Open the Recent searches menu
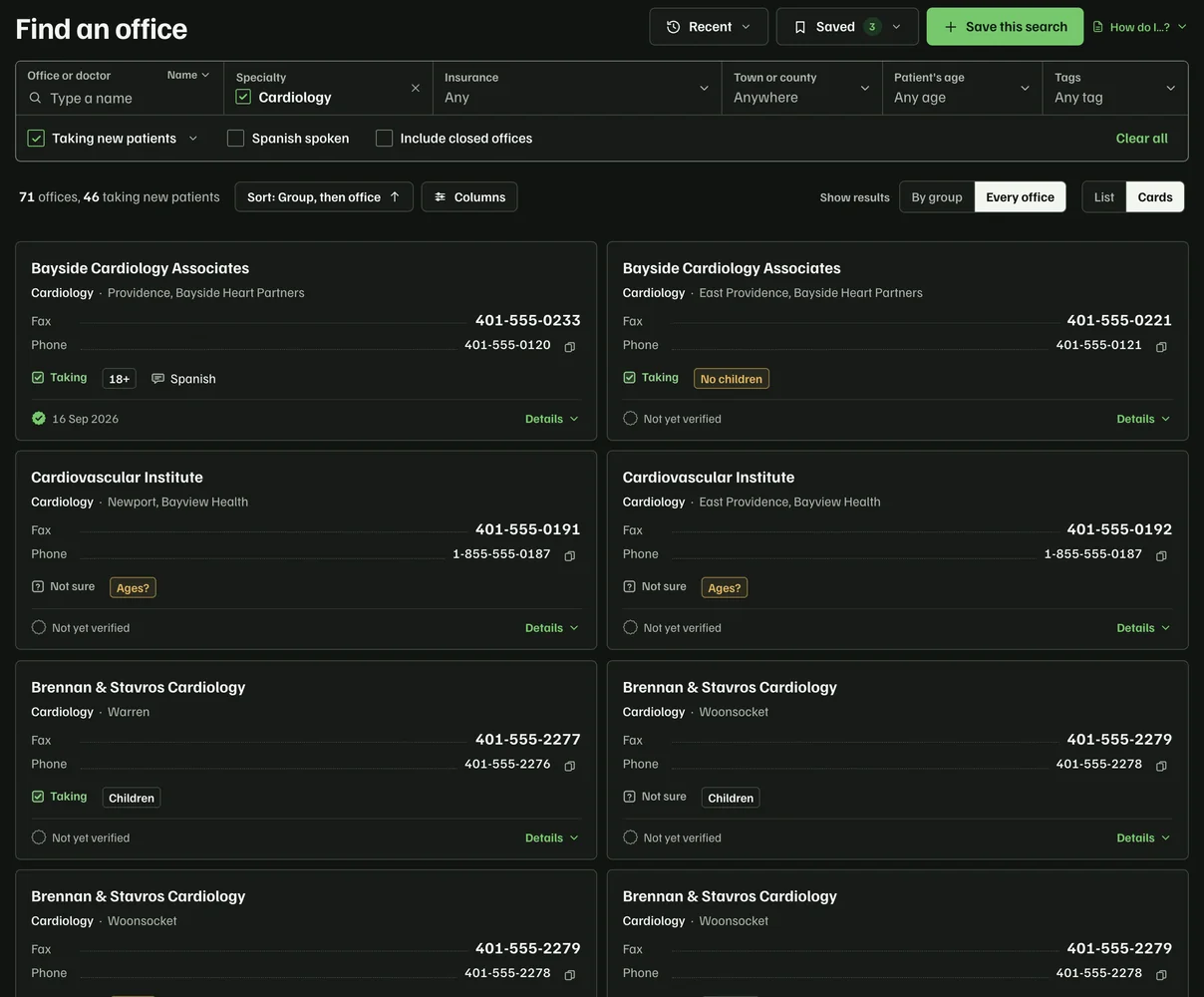 [709, 27]
